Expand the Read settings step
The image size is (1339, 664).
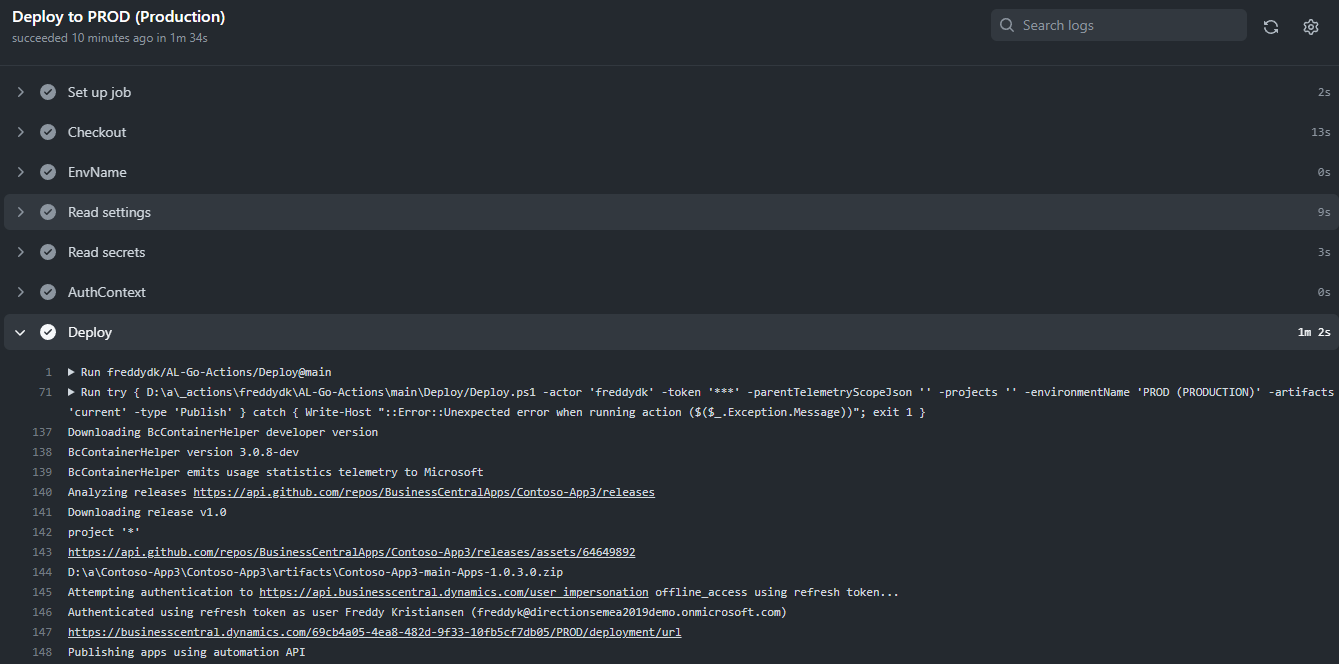(x=19, y=211)
